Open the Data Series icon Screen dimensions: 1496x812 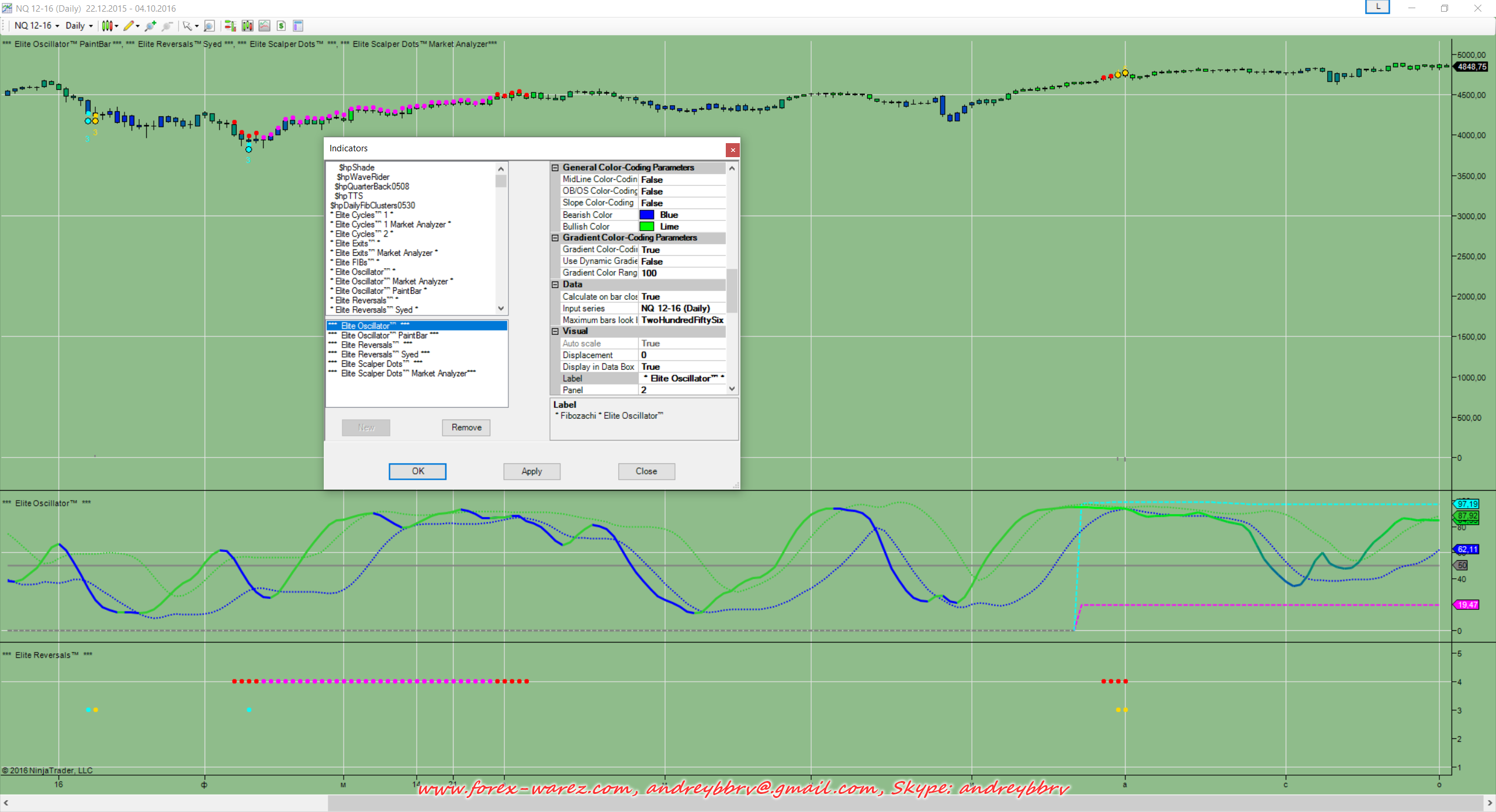(x=248, y=26)
